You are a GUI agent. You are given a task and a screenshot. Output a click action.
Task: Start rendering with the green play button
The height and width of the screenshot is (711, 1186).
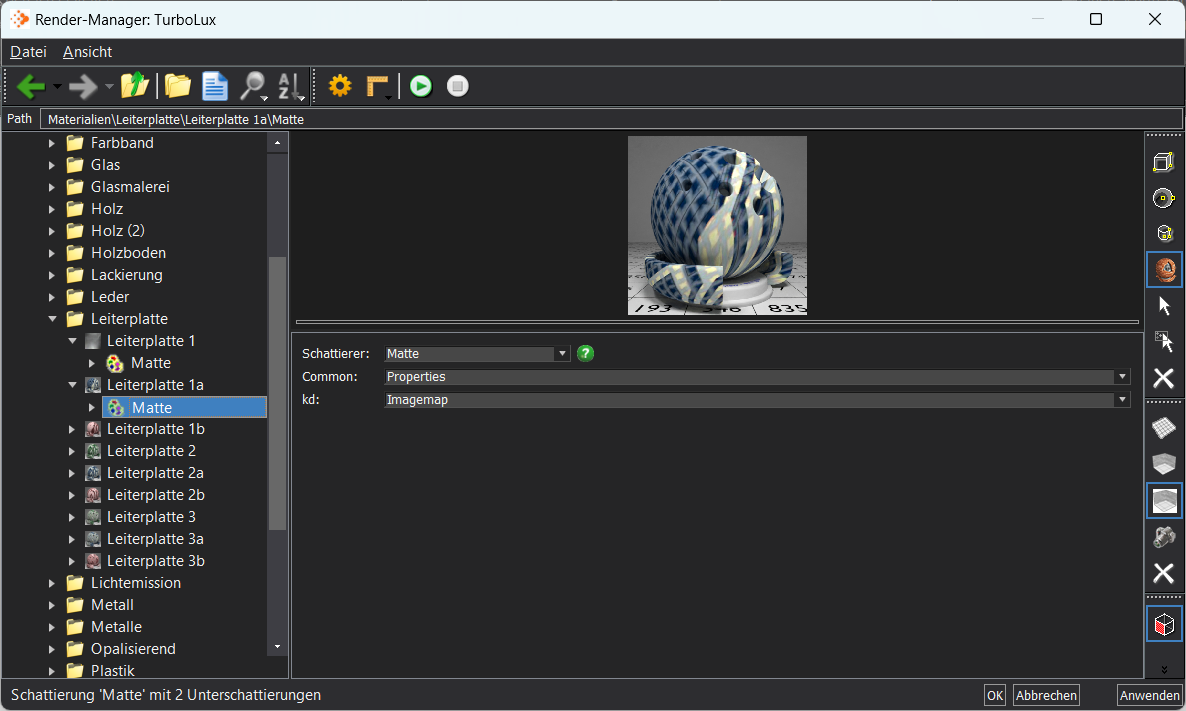(421, 86)
